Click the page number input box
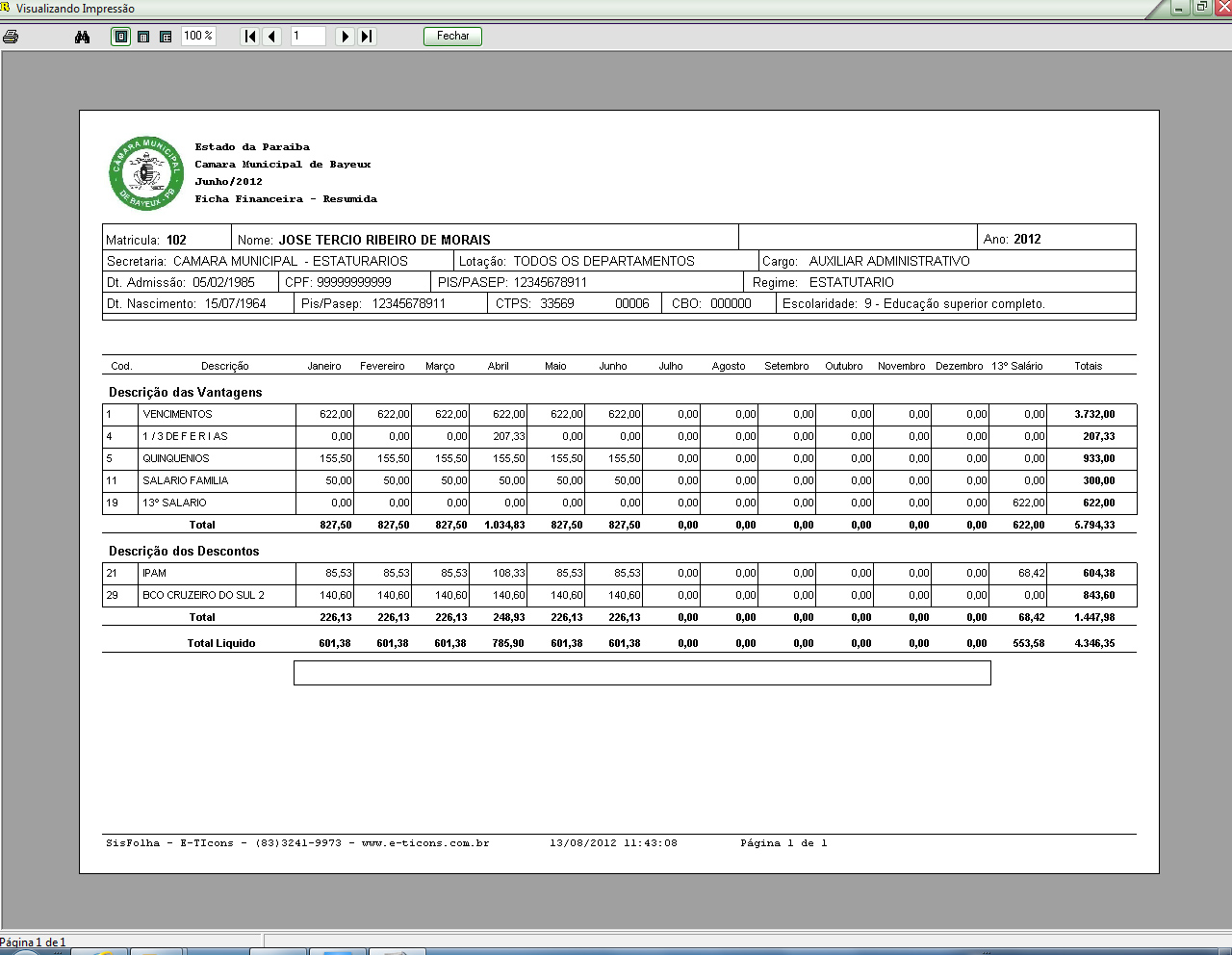 click(x=308, y=37)
